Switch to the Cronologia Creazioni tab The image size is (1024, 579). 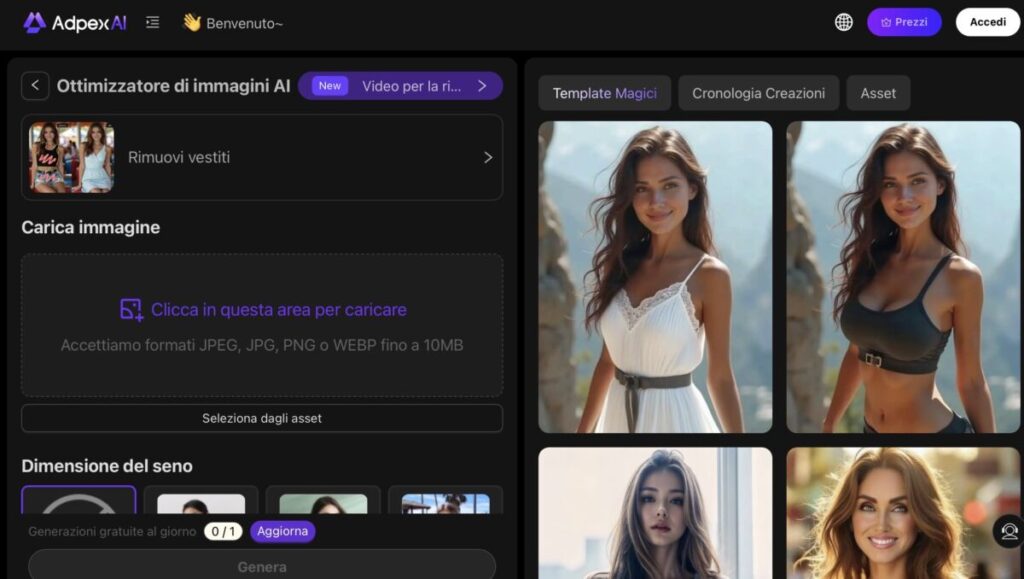[758, 93]
